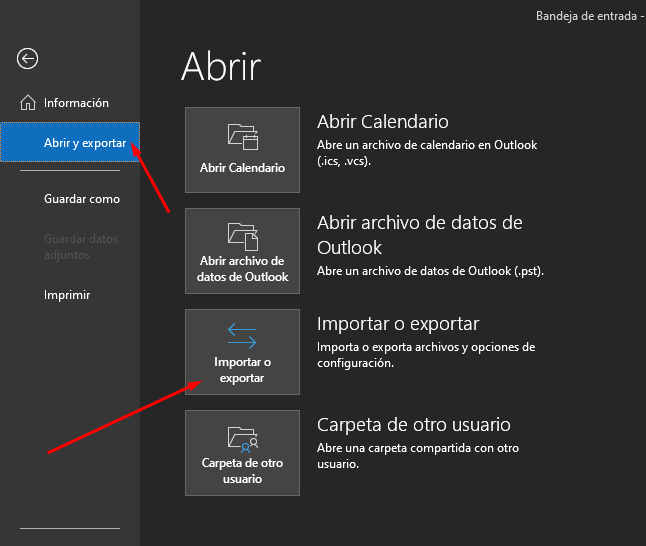Viewport: 646px width, 546px height.
Task: Click the Abrir Calendario tile button
Action: tap(242, 150)
